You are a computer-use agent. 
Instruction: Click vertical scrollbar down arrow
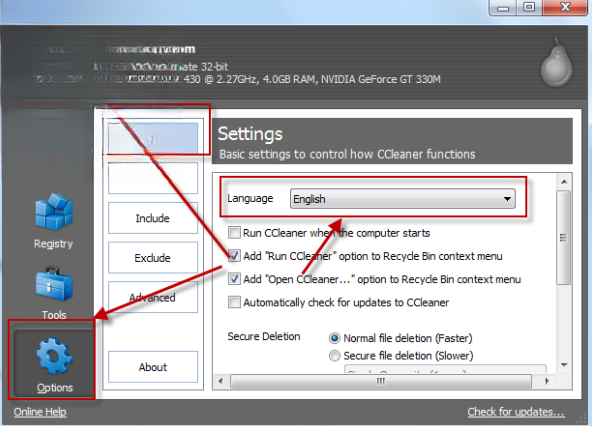click(564, 365)
